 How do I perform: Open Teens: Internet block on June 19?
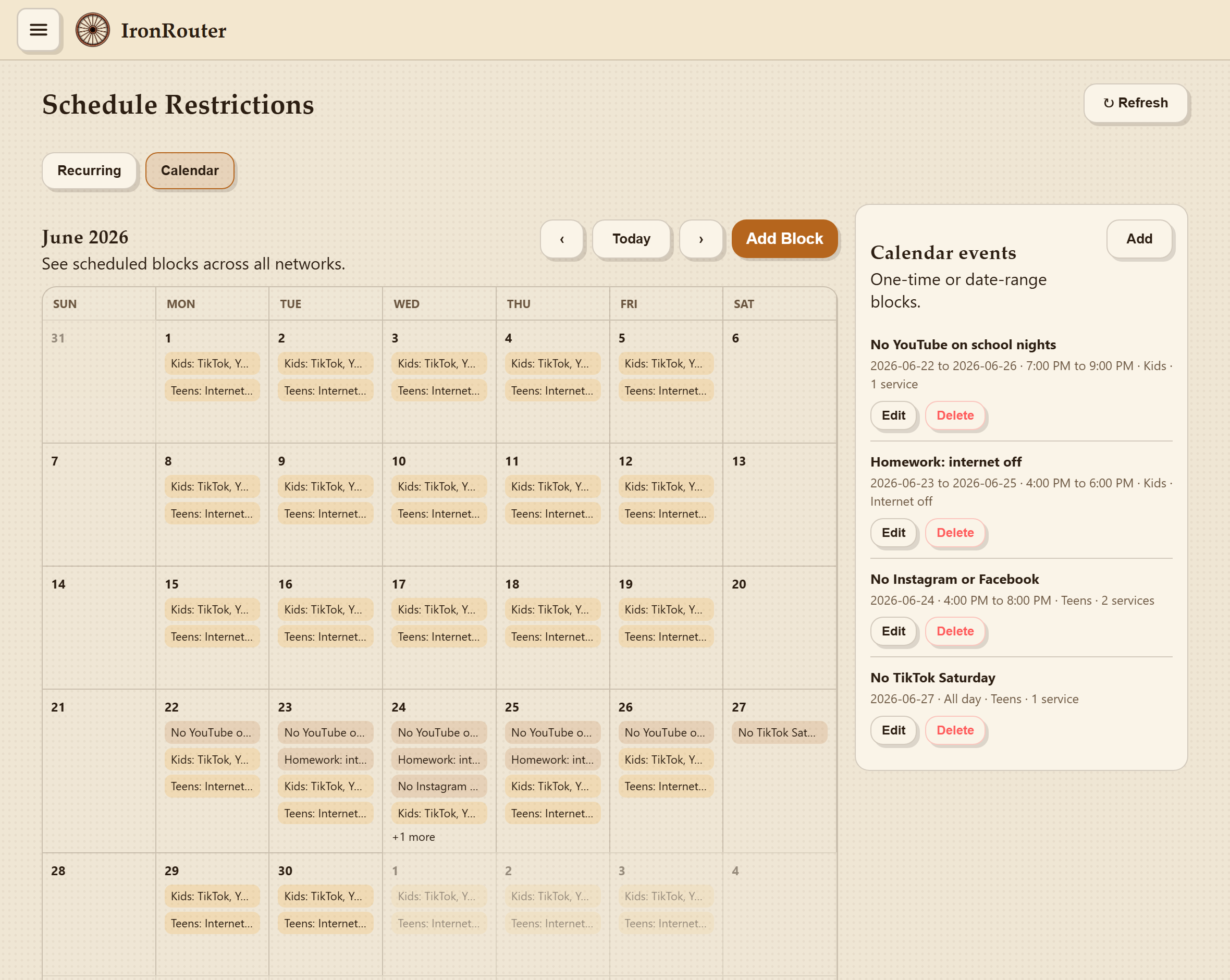point(666,636)
